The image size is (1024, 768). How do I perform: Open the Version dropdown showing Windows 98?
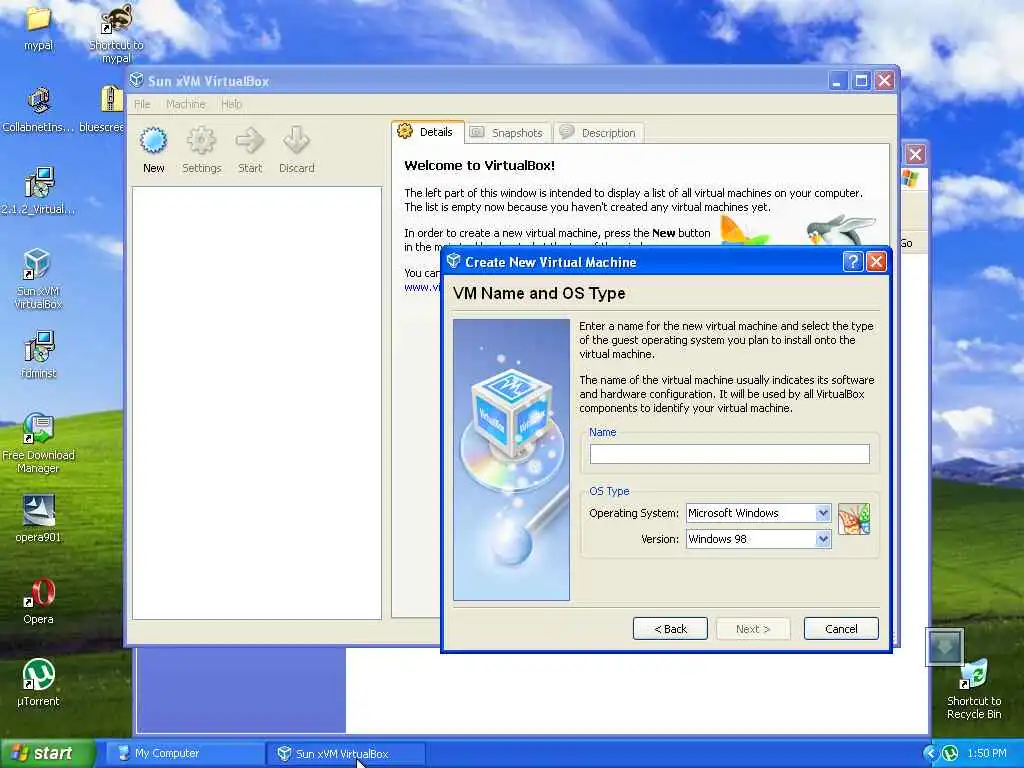758,539
